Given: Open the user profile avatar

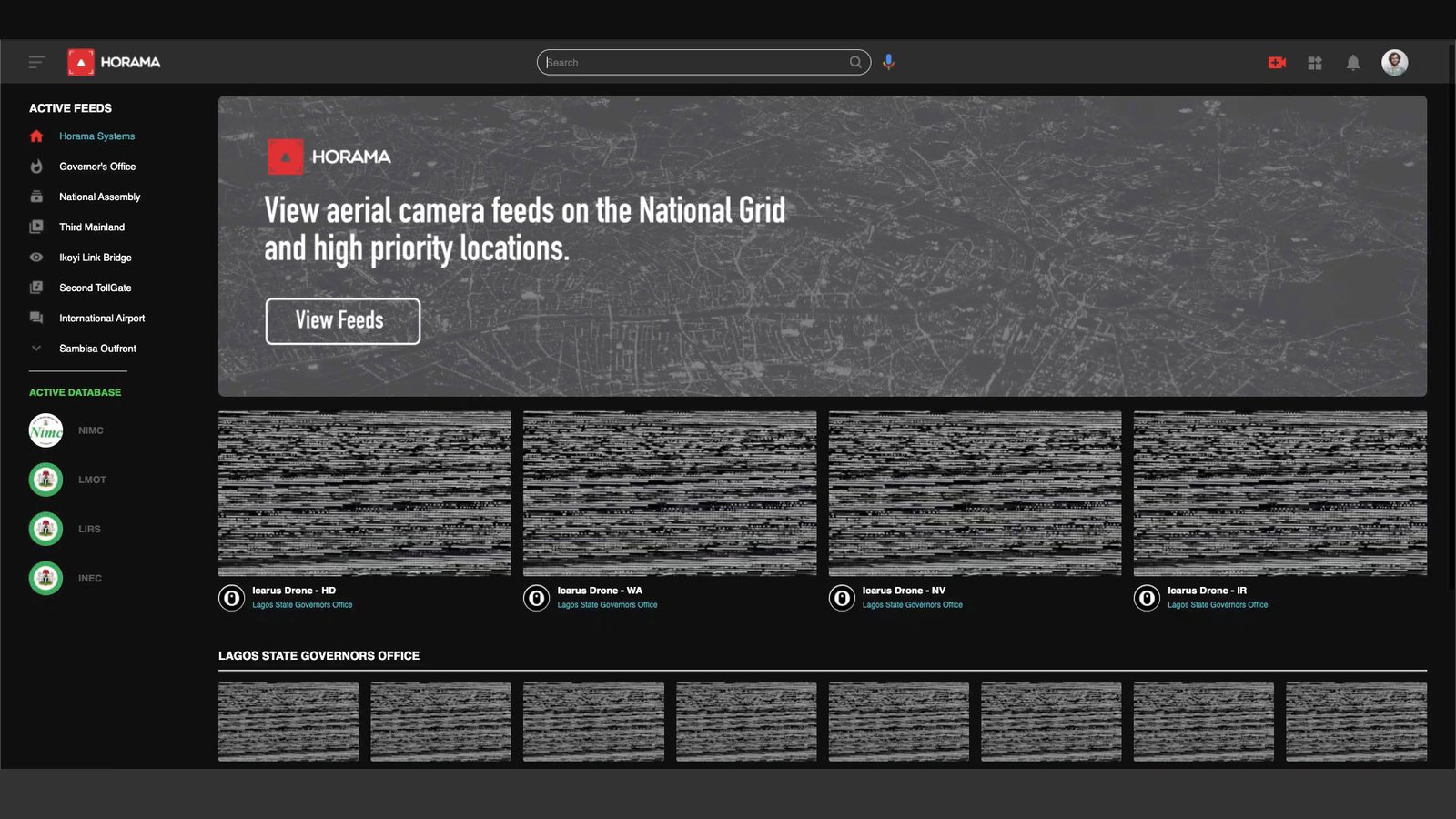Looking at the screenshot, I should coord(1394,62).
